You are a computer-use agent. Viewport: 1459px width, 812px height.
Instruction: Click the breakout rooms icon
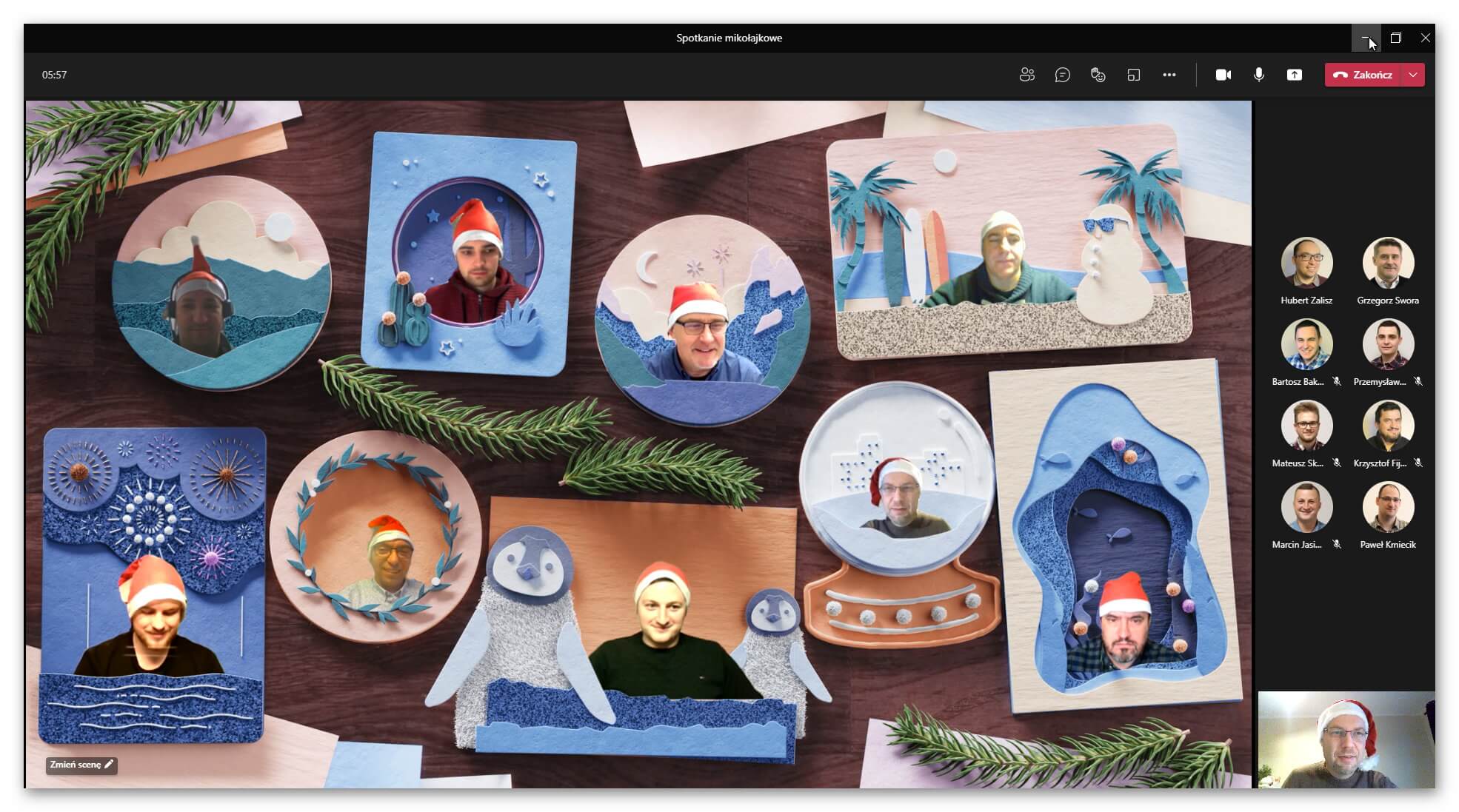pos(1133,75)
